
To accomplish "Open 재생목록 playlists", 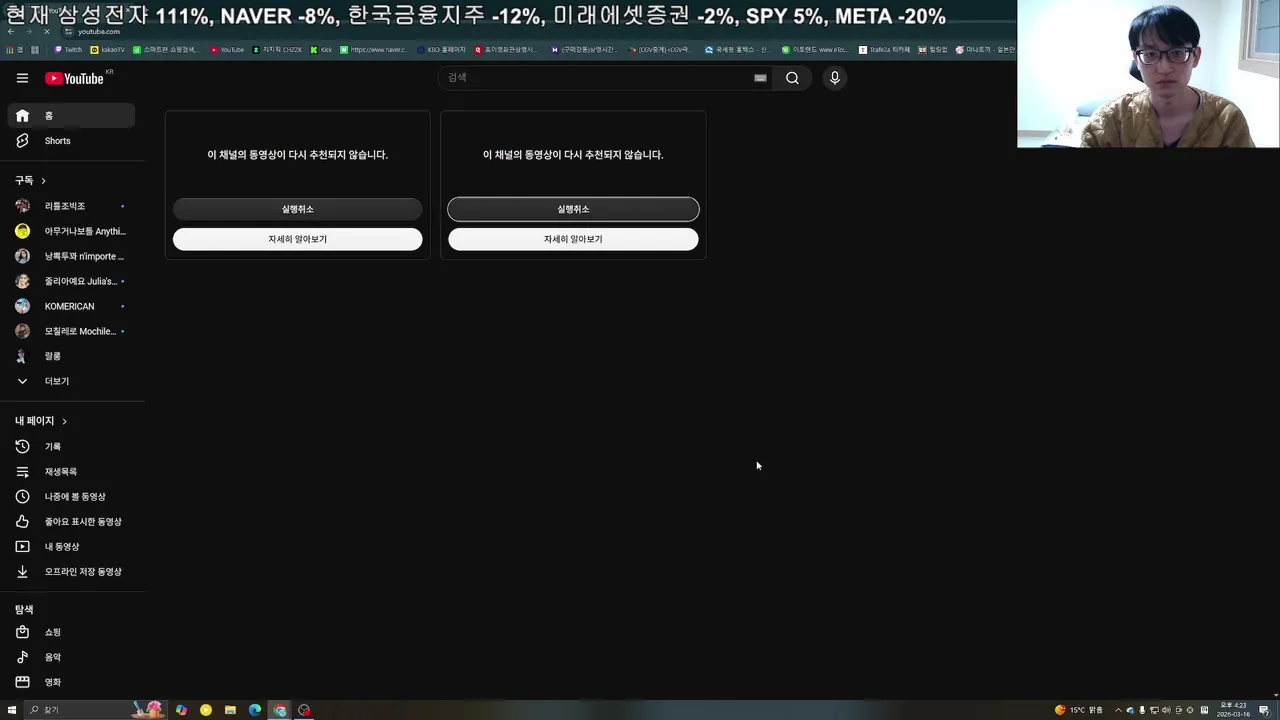I will tap(71, 472).
